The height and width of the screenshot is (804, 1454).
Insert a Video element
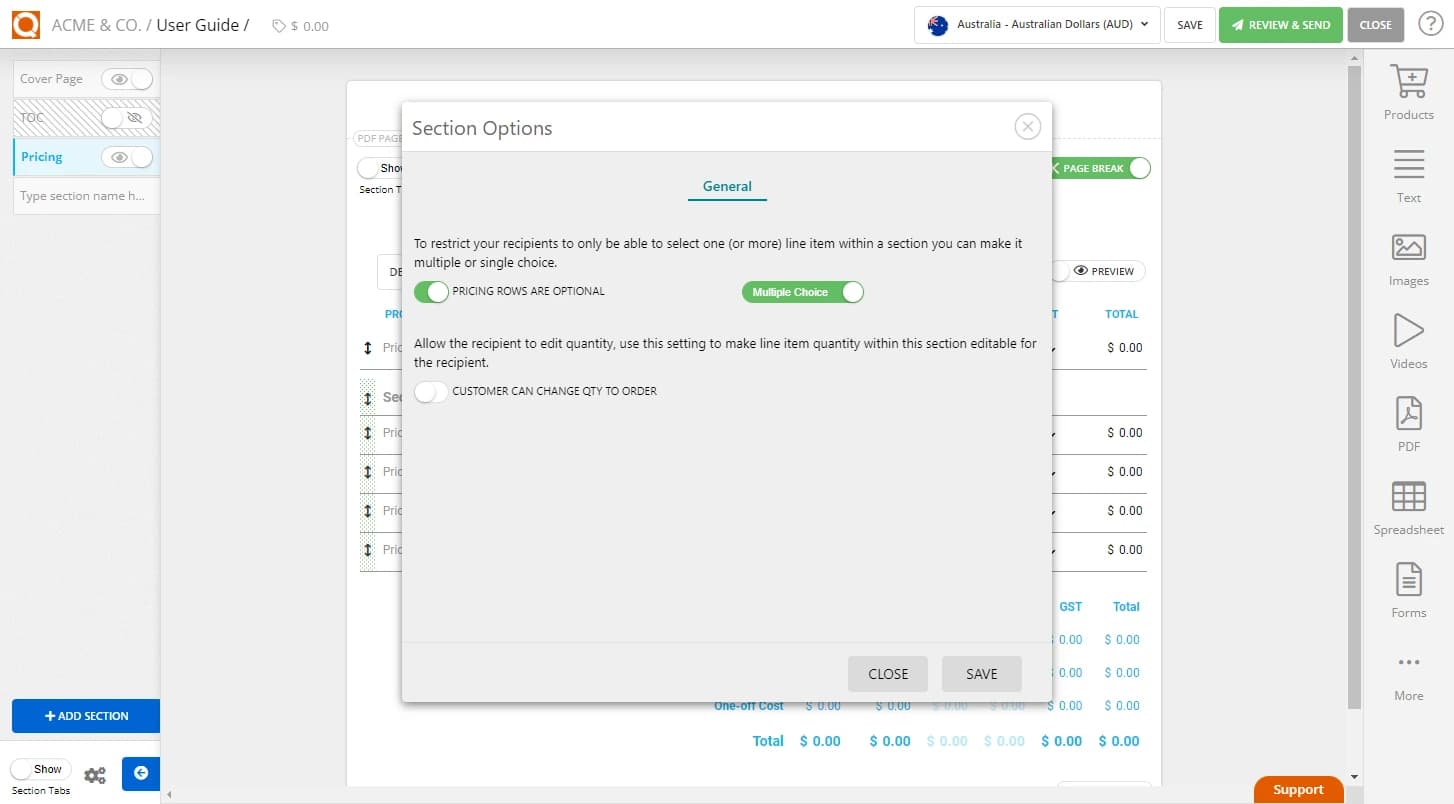pos(1408,341)
